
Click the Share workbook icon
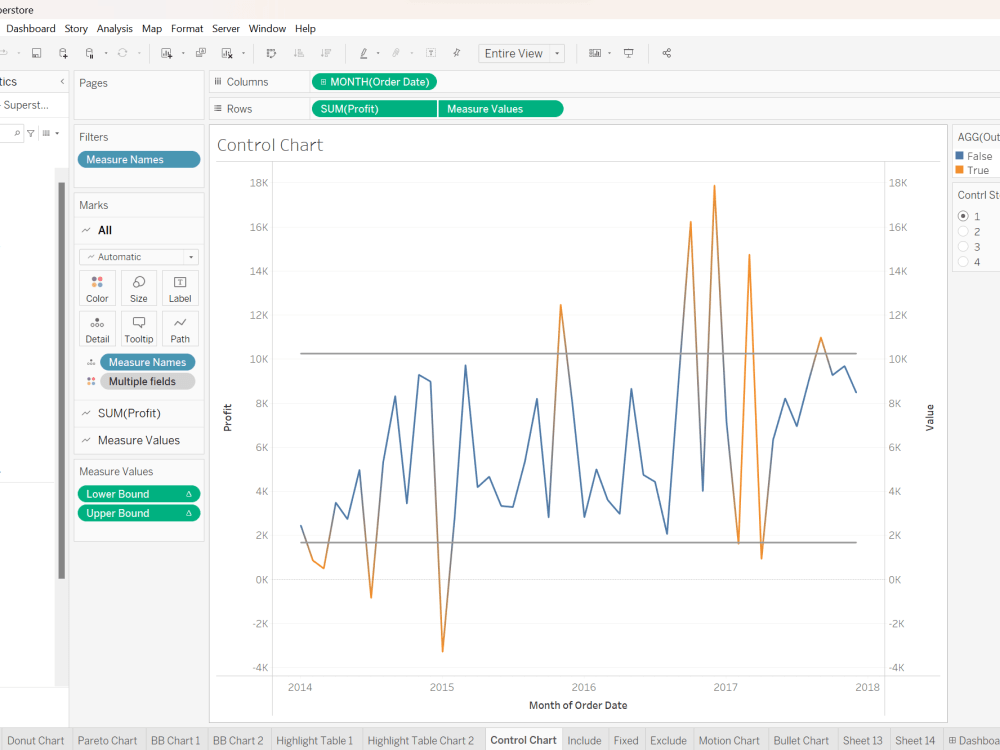point(666,52)
